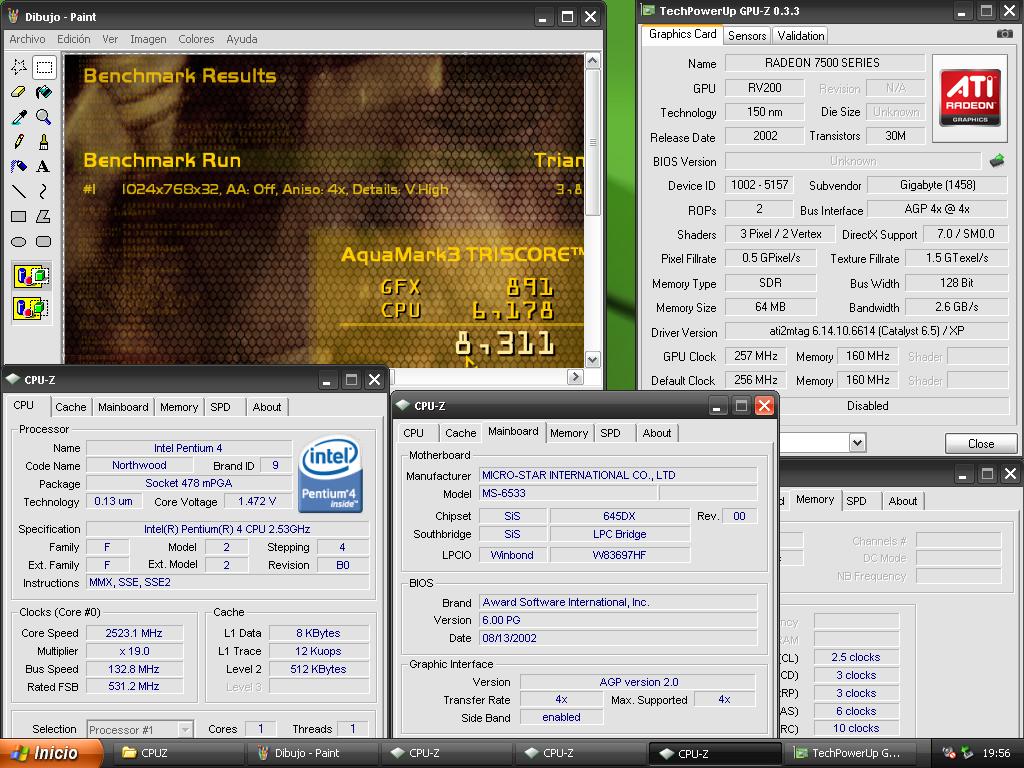
Task: Select the Pencil tool in Paint
Action: tap(19, 142)
